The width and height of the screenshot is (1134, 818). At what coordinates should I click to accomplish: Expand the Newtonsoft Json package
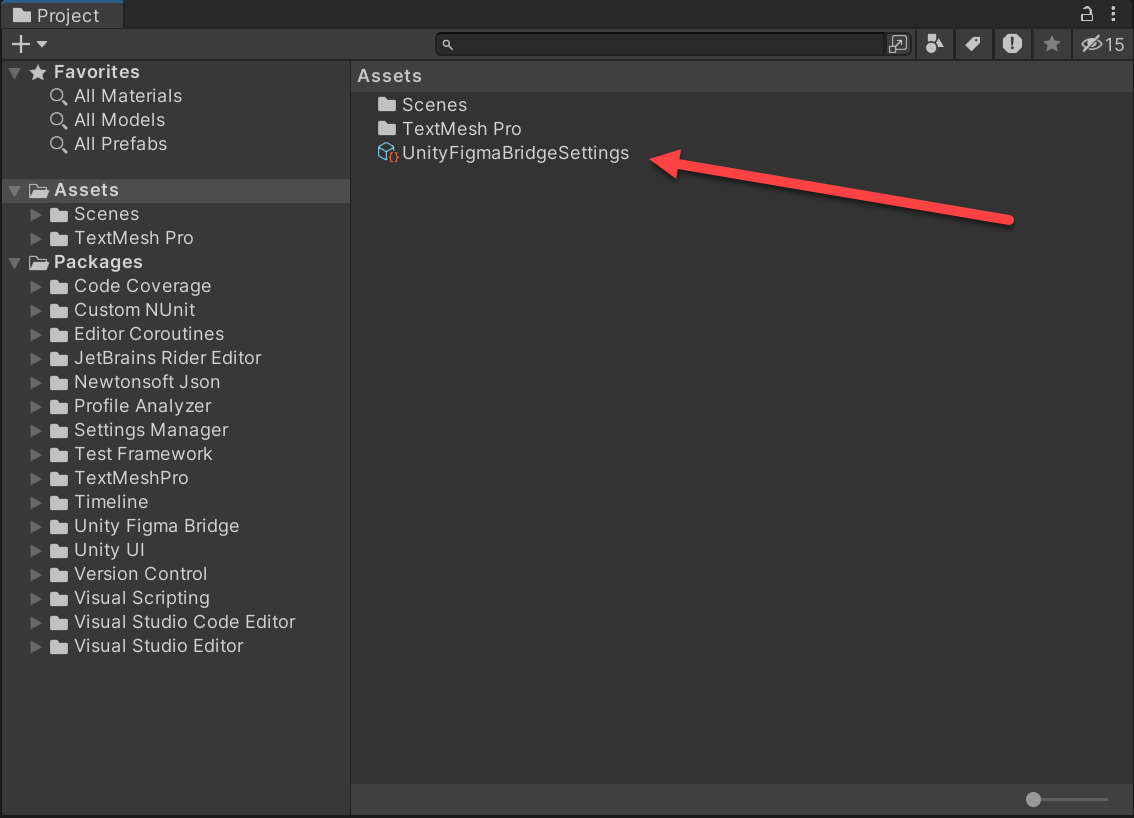click(x=35, y=383)
